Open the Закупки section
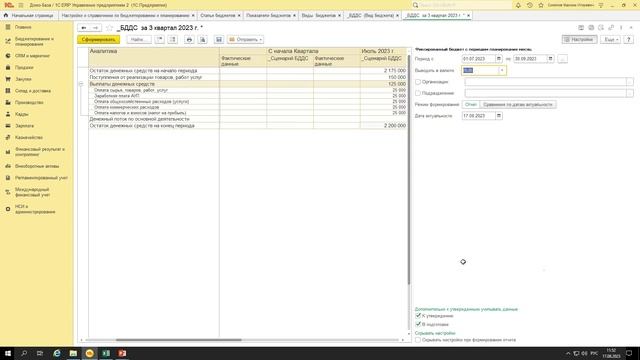This screenshot has height=360, width=640. [x=23, y=79]
